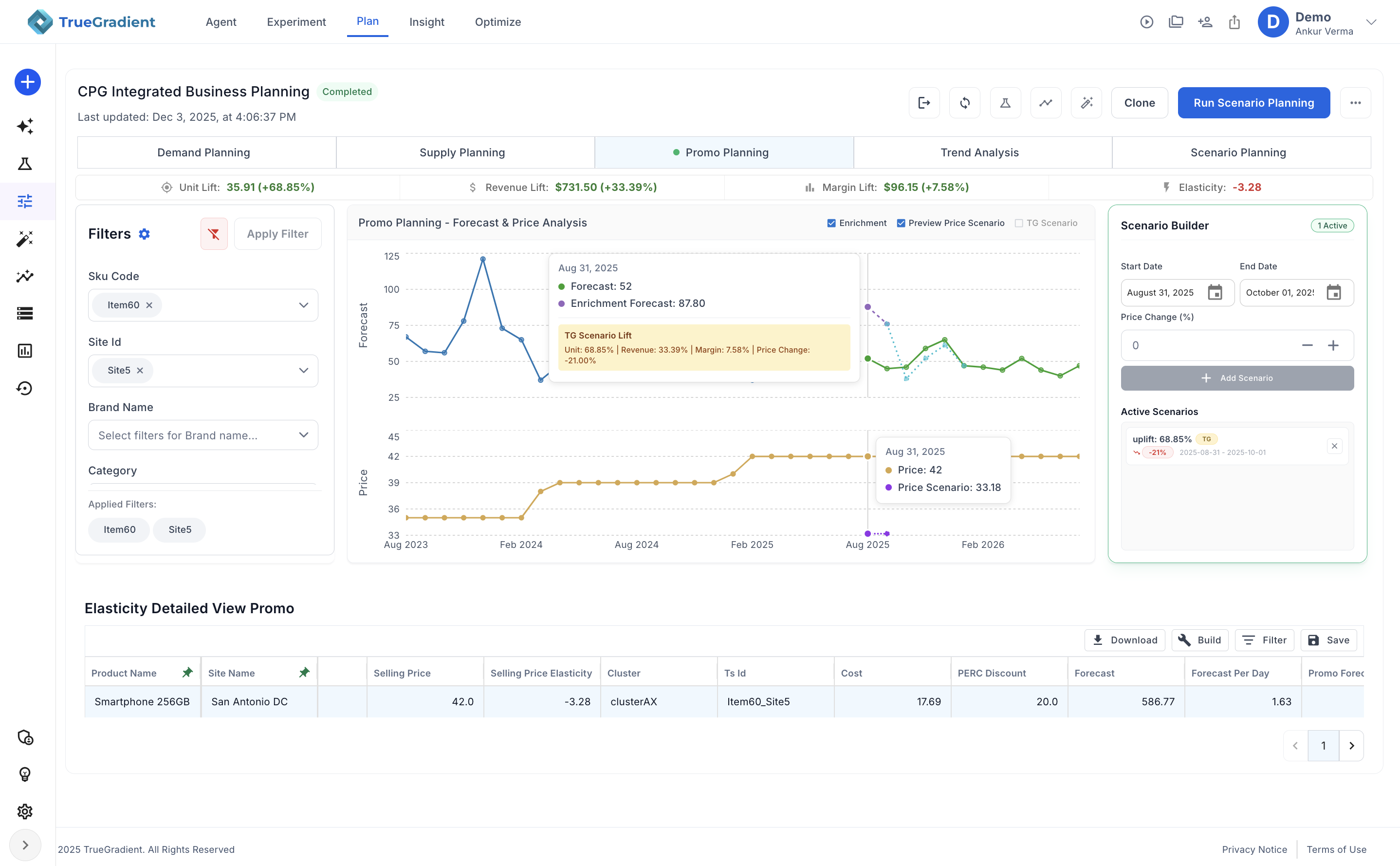Open the Filters settings gear icon
Image resolution: width=1400 pixels, height=866 pixels.
click(x=144, y=234)
